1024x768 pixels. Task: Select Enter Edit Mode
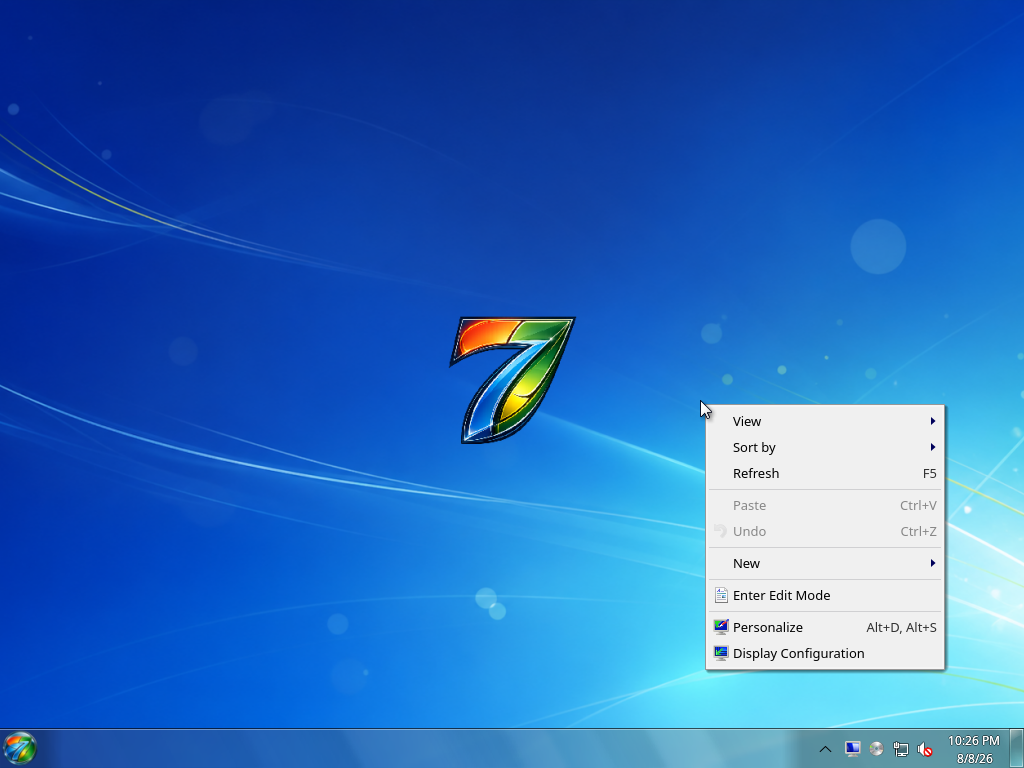pyautogui.click(x=825, y=595)
